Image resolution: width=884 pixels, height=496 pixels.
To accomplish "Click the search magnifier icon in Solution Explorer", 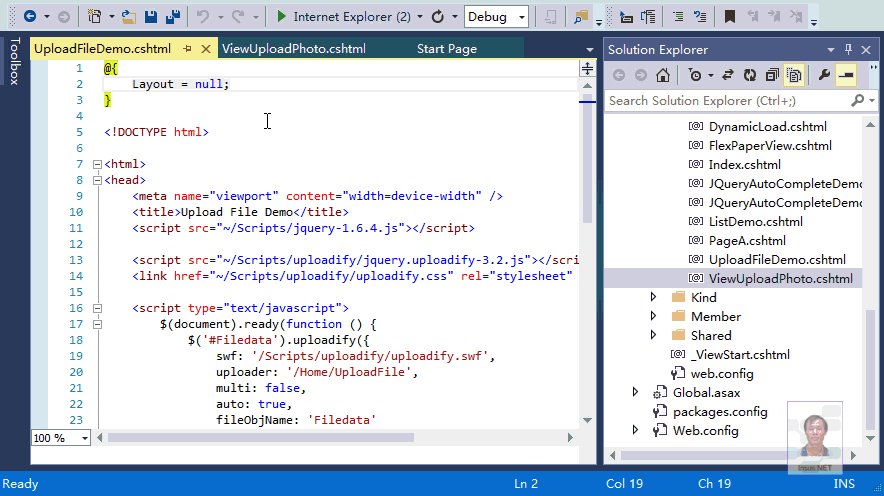I will 858,100.
